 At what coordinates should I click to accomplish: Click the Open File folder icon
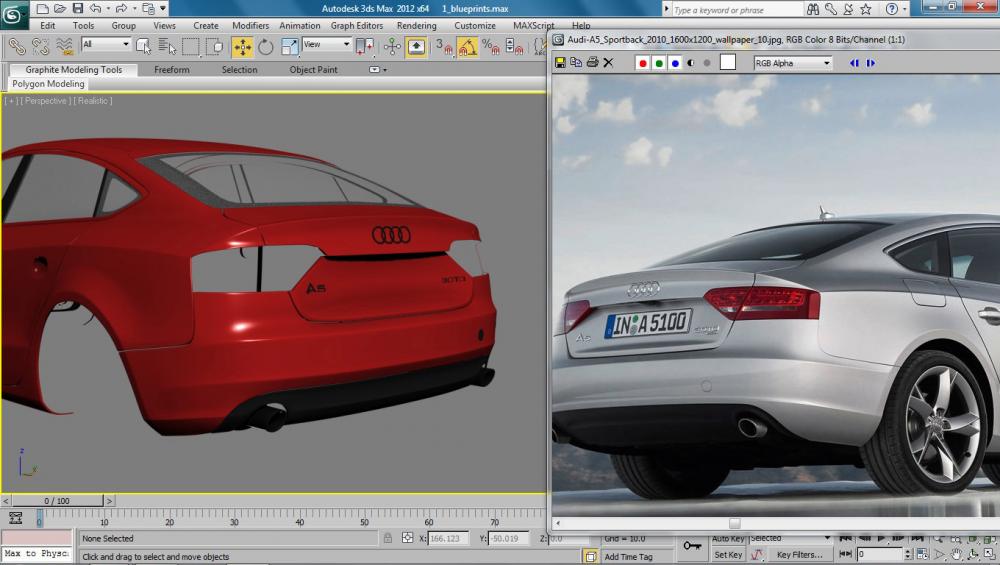point(60,8)
